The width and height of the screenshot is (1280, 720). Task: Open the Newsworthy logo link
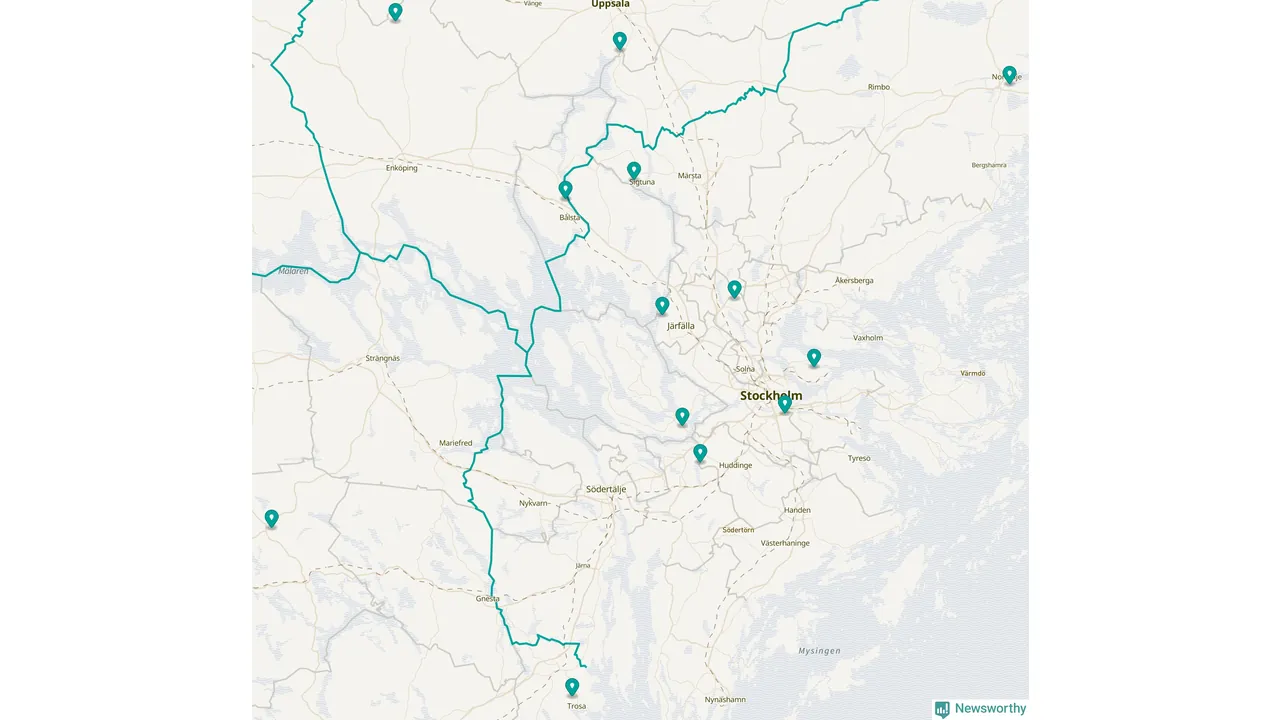coord(980,709)
